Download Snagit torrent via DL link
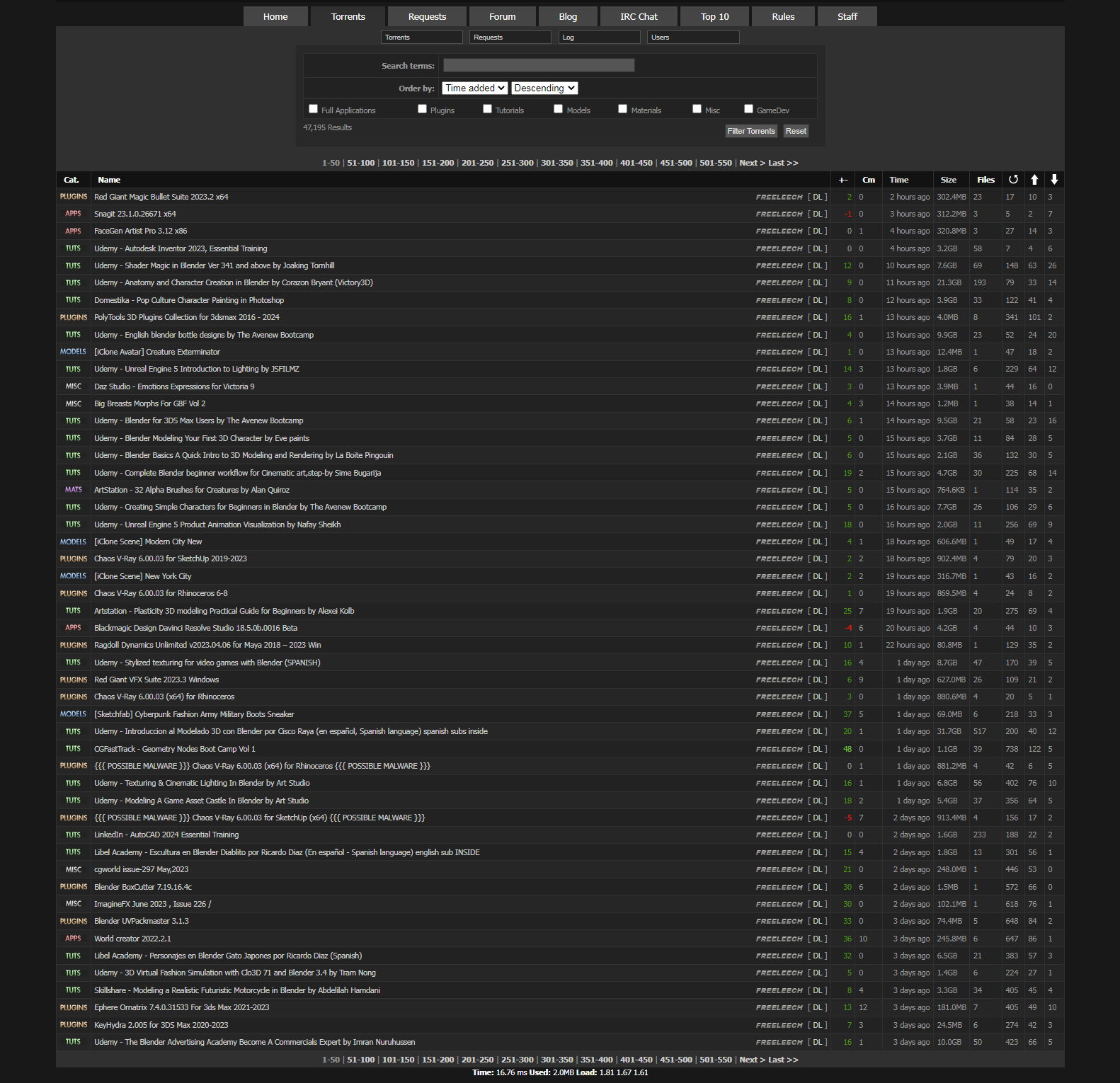The height and width of the screenshot is (1083, 1120). [x=818, y=214]
